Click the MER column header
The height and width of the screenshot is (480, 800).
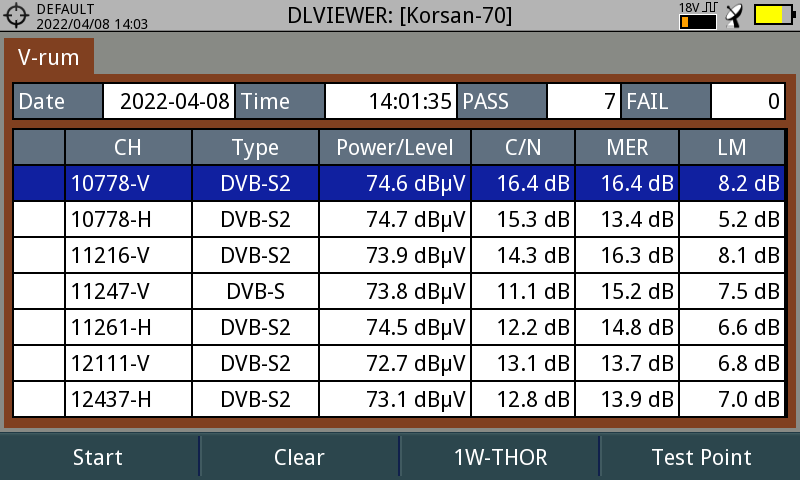[627, 147]
